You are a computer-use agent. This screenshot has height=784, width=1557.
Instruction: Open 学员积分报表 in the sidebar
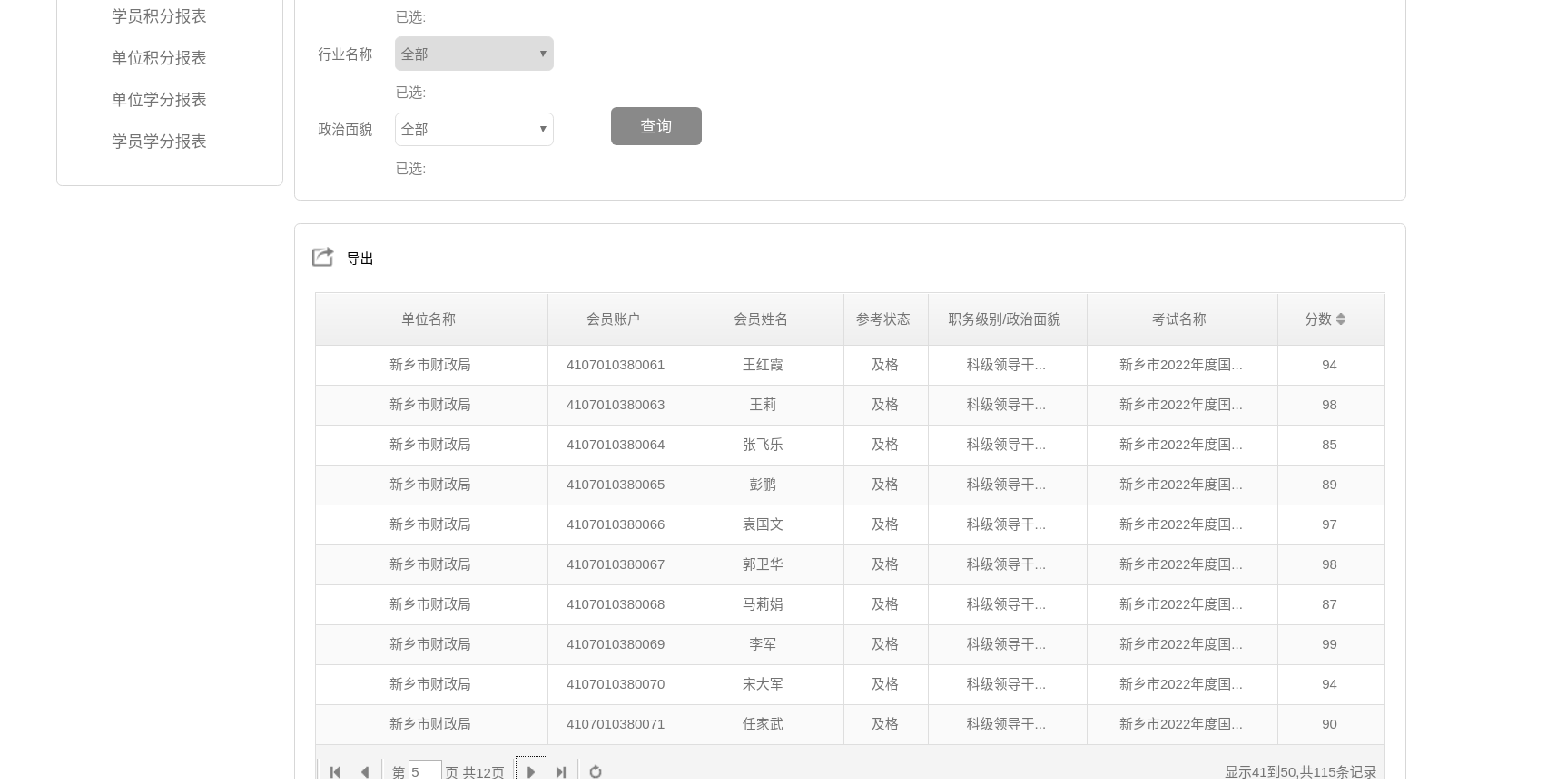(x=159, y=16)
